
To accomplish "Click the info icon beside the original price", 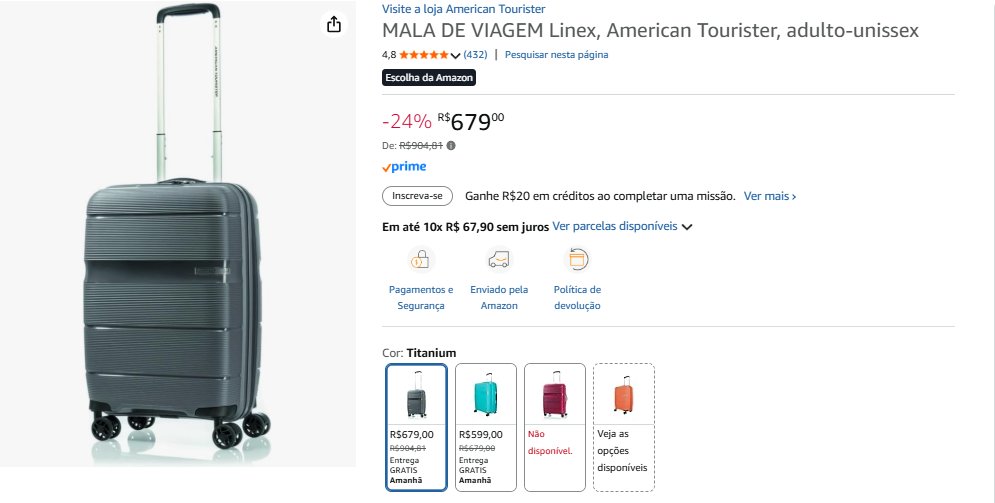I will click(451, 145).
